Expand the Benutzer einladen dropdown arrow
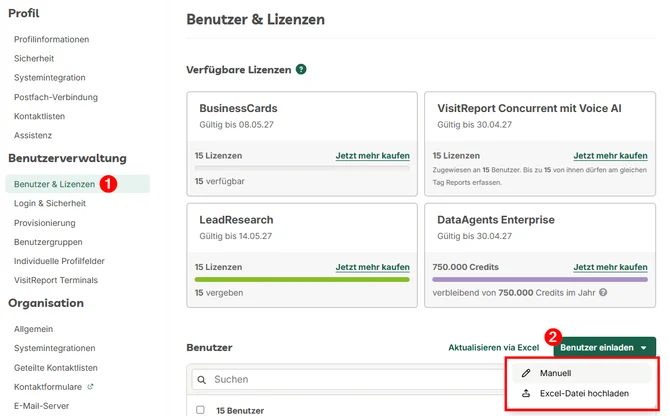This screenshot has height=416, width=670. click(x=644, y=348)
